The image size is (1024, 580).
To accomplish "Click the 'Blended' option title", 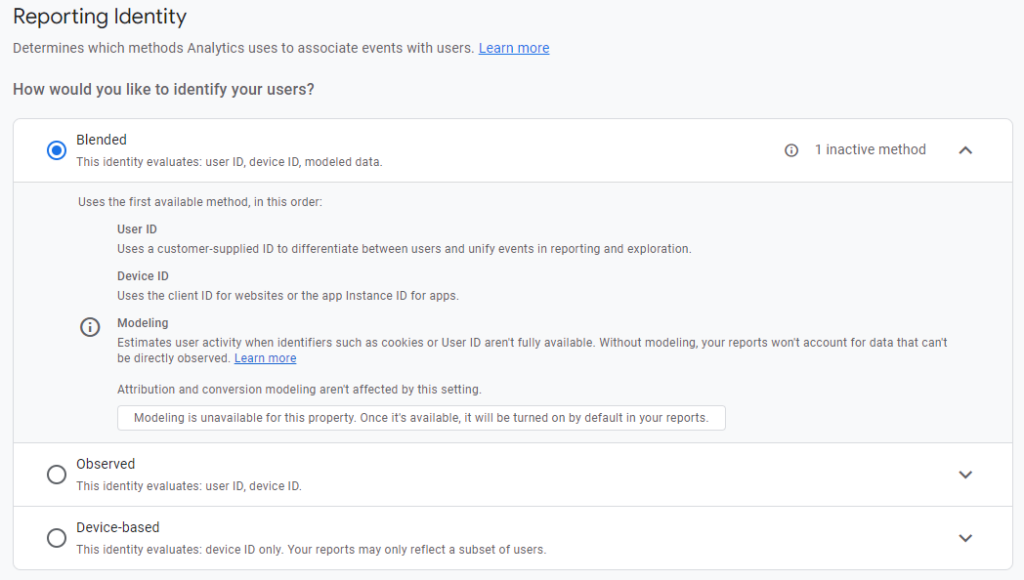I will (x=101, y=140).
